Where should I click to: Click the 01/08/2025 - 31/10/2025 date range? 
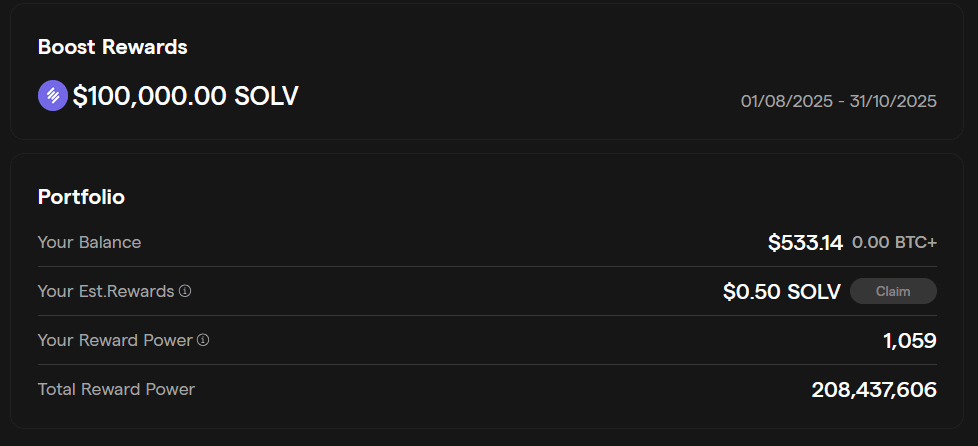pos(839,101)
